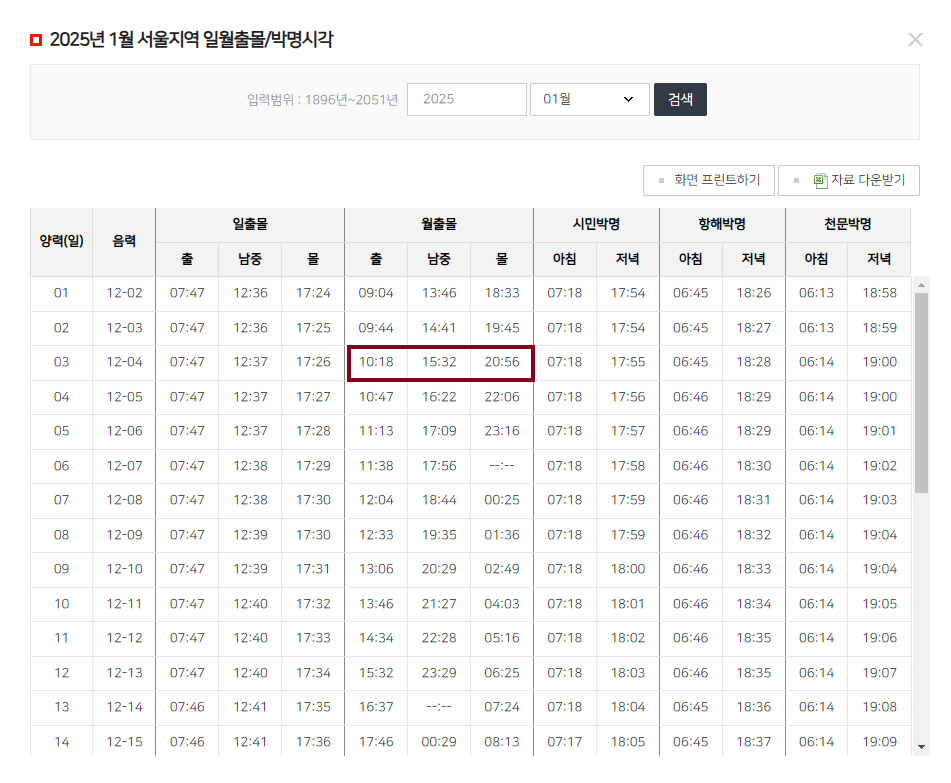Click the 자료 다운받기 download button
The width and height of the screenshot is (951, 783).
(x=849, y=180)
